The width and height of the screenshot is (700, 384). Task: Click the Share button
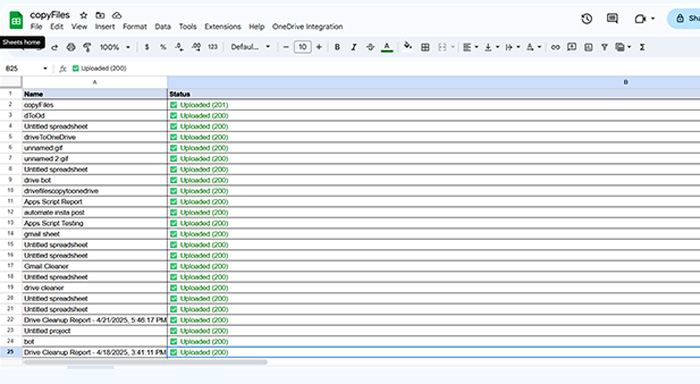(684, 19)
